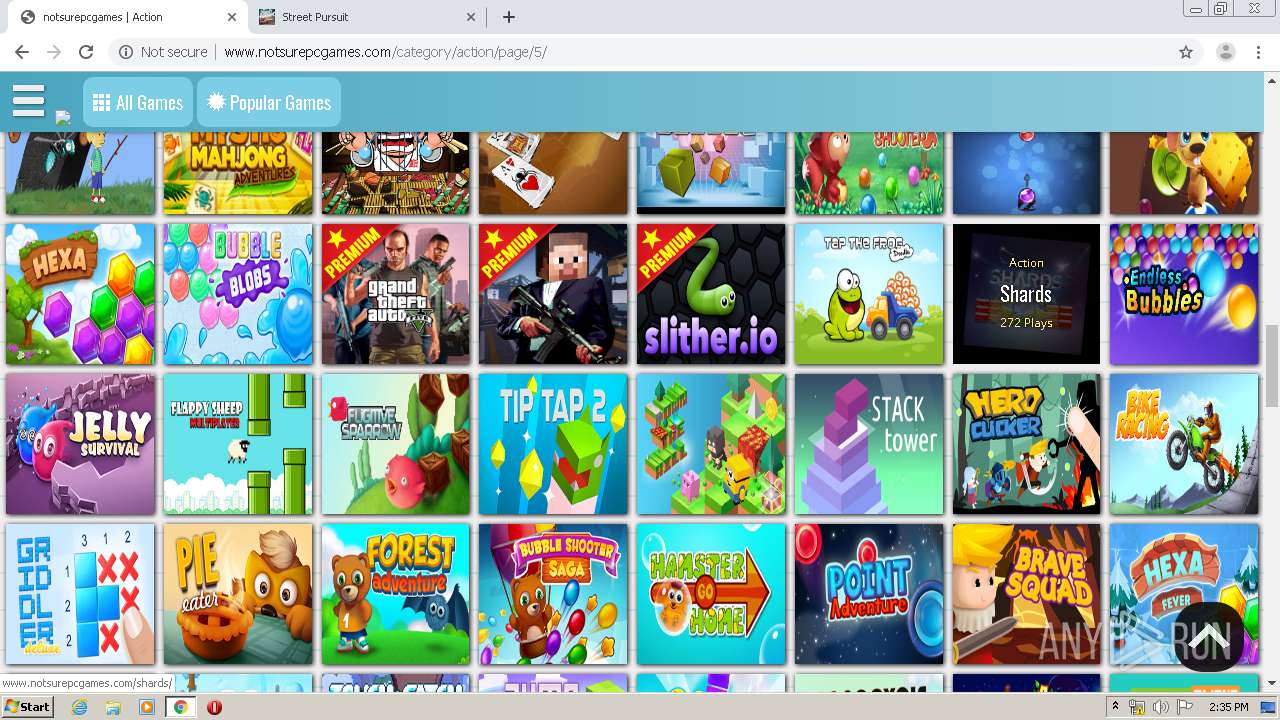Screen dimensions: 1280x720
Task: Open the Bubble Blobs game
Action: [238, 294]
